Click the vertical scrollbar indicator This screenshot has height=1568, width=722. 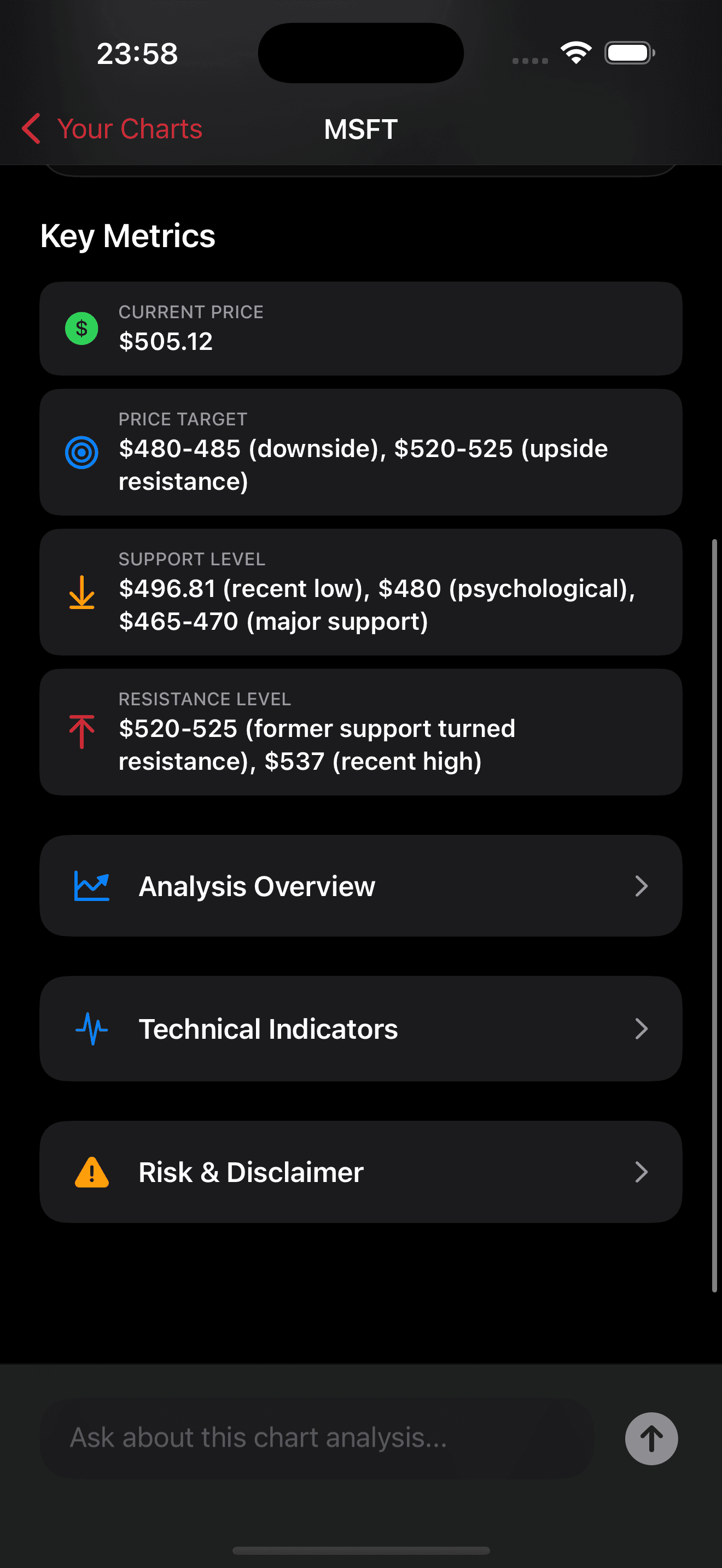tap(714, 913)
